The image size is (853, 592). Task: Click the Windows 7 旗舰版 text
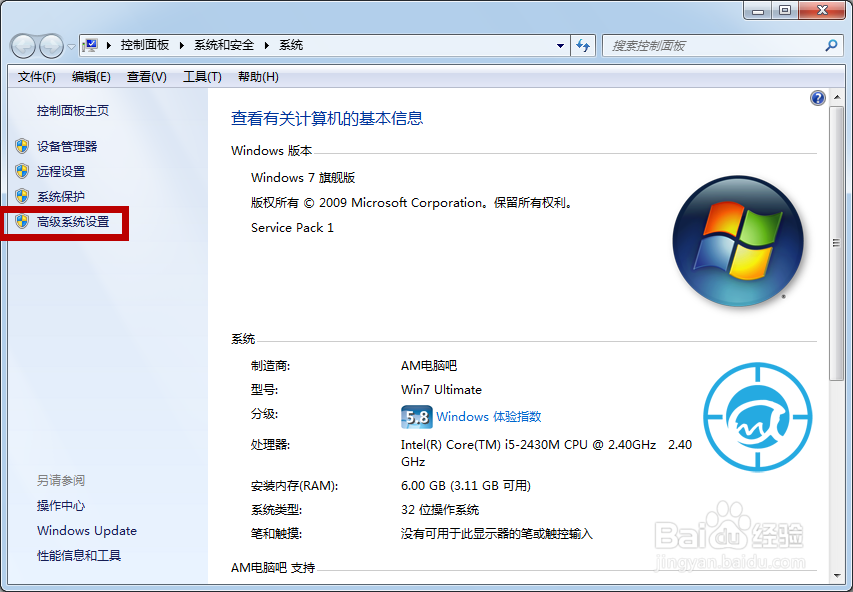303,178
